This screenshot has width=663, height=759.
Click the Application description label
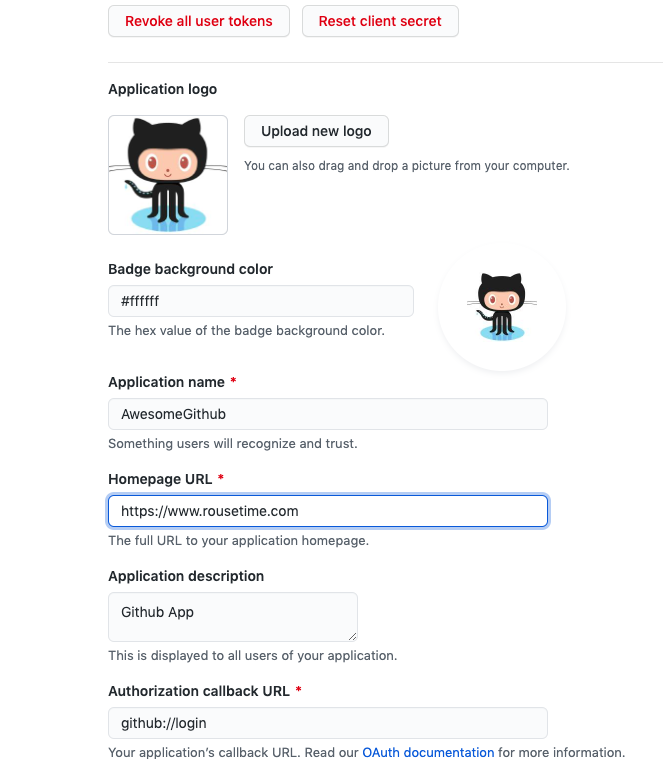point(186,576)
